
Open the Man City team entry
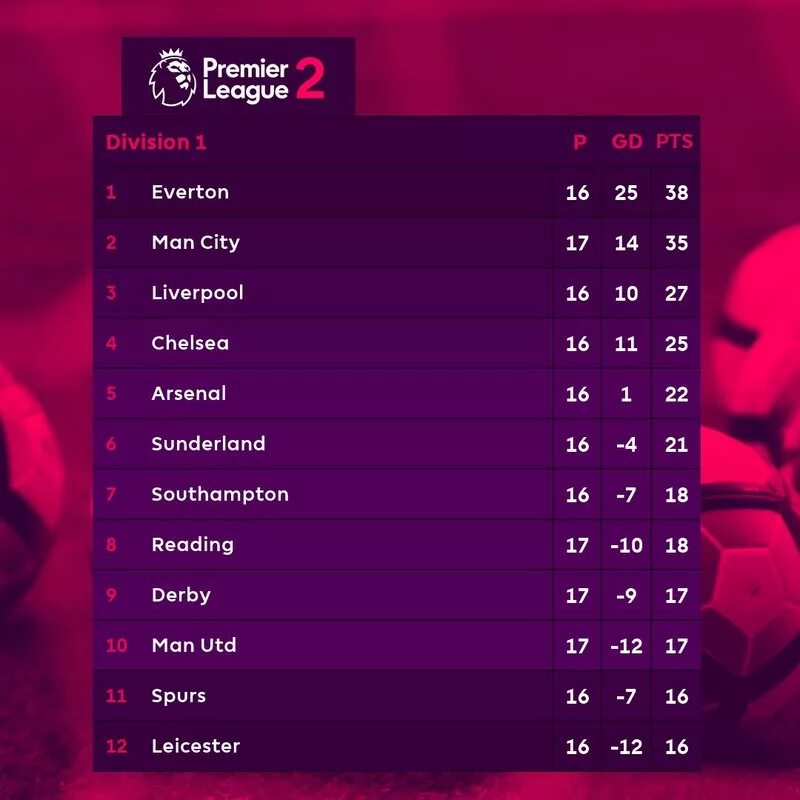[x=195, y=242]
